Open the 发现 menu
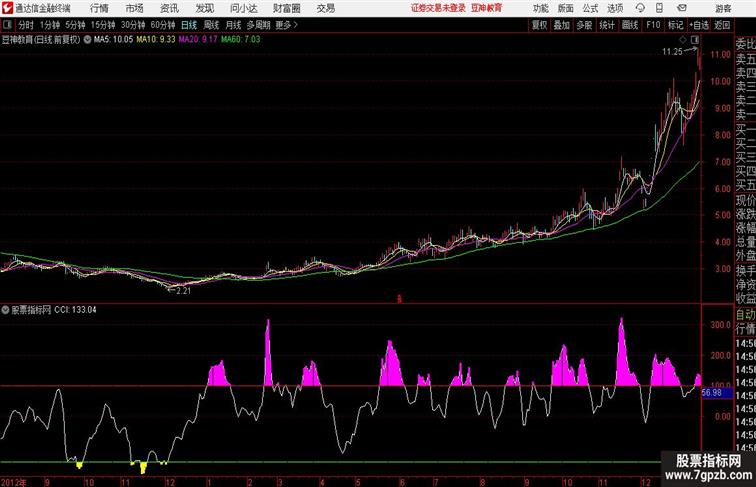756x487 pixels. coord(204,8)
